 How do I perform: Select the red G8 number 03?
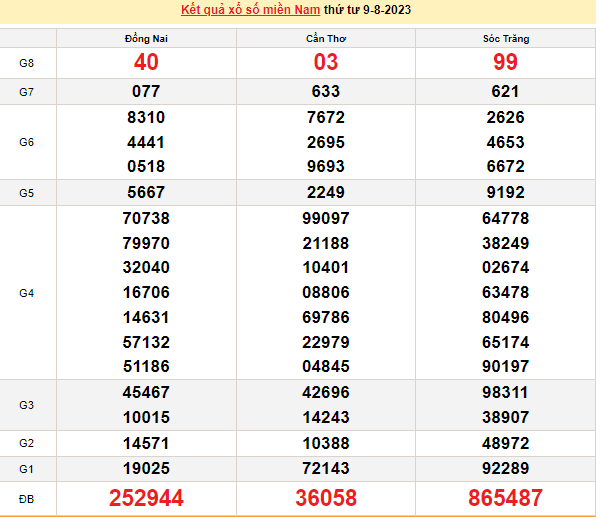(x=326, y=62)
